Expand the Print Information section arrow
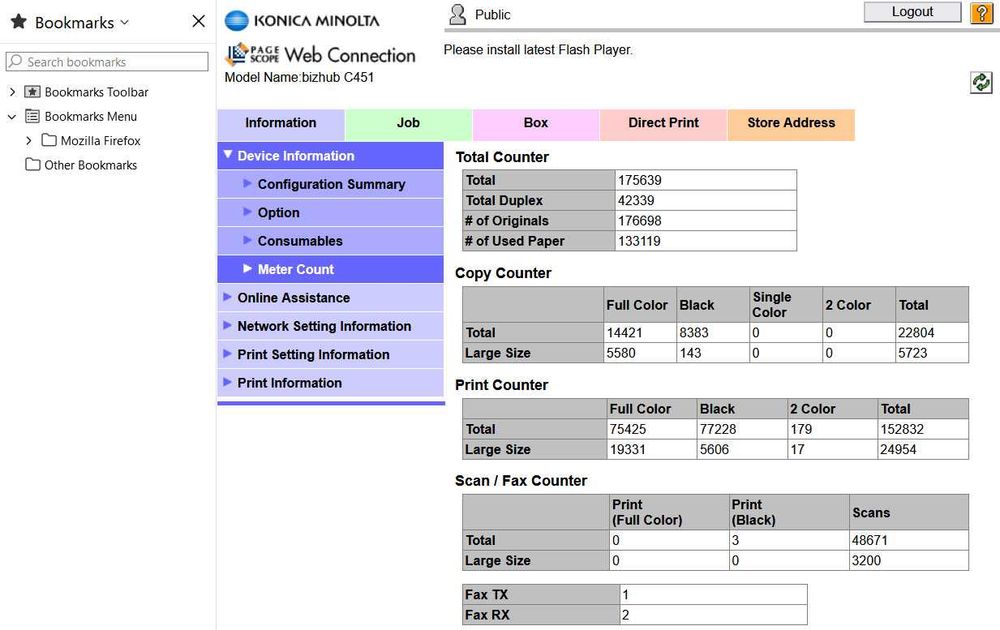The height and width of the screenshot is (630, 1000). [x=227, y=382]
